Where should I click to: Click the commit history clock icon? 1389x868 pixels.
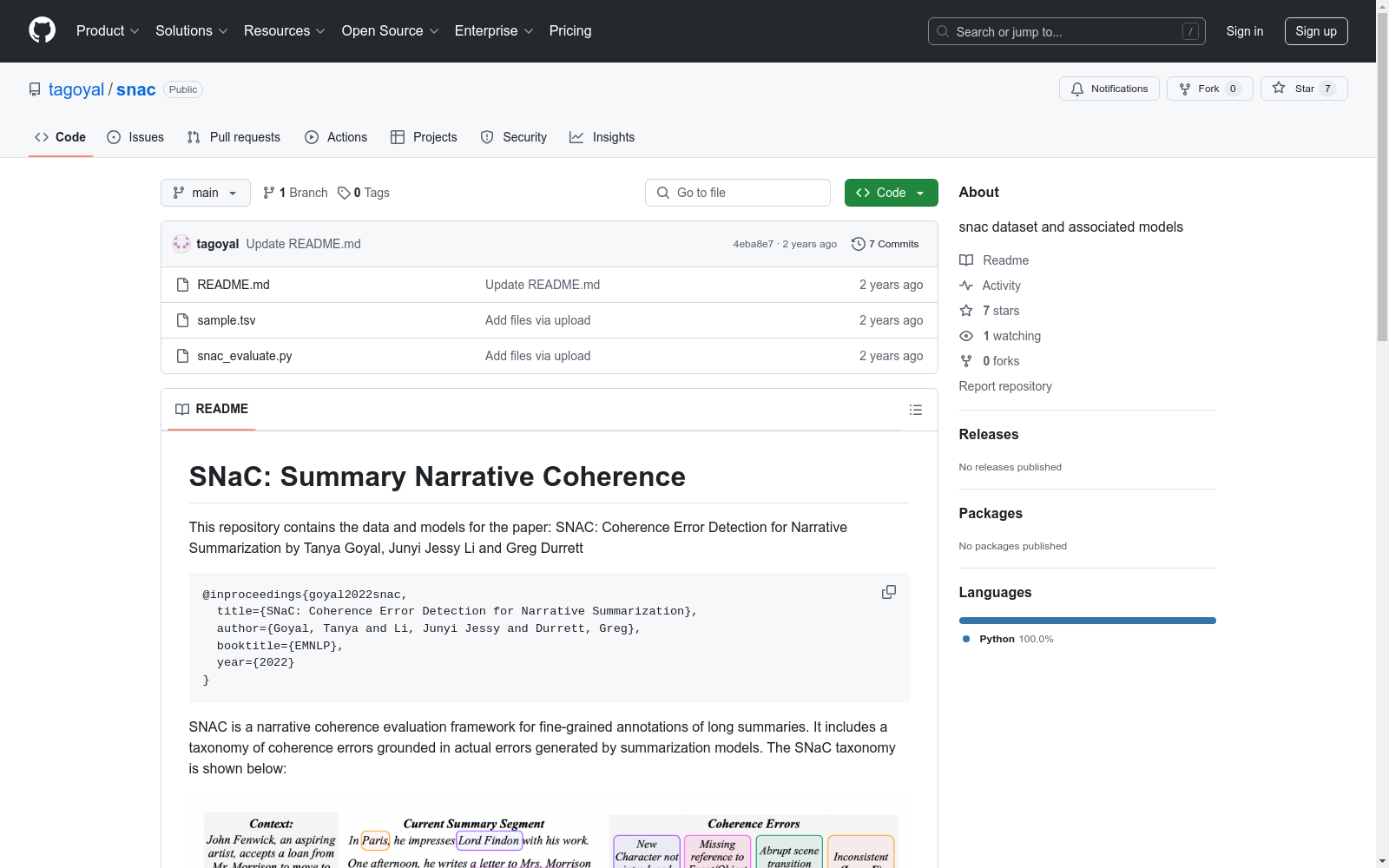click(859, 244)
